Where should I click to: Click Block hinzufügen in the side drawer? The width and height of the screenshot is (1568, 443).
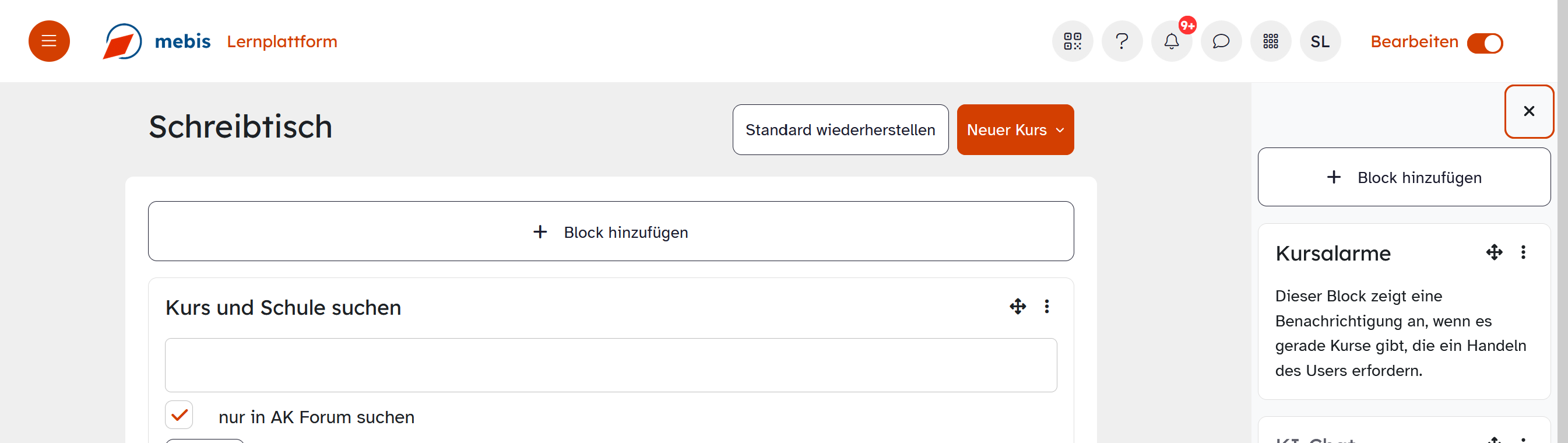[1404, 177]
